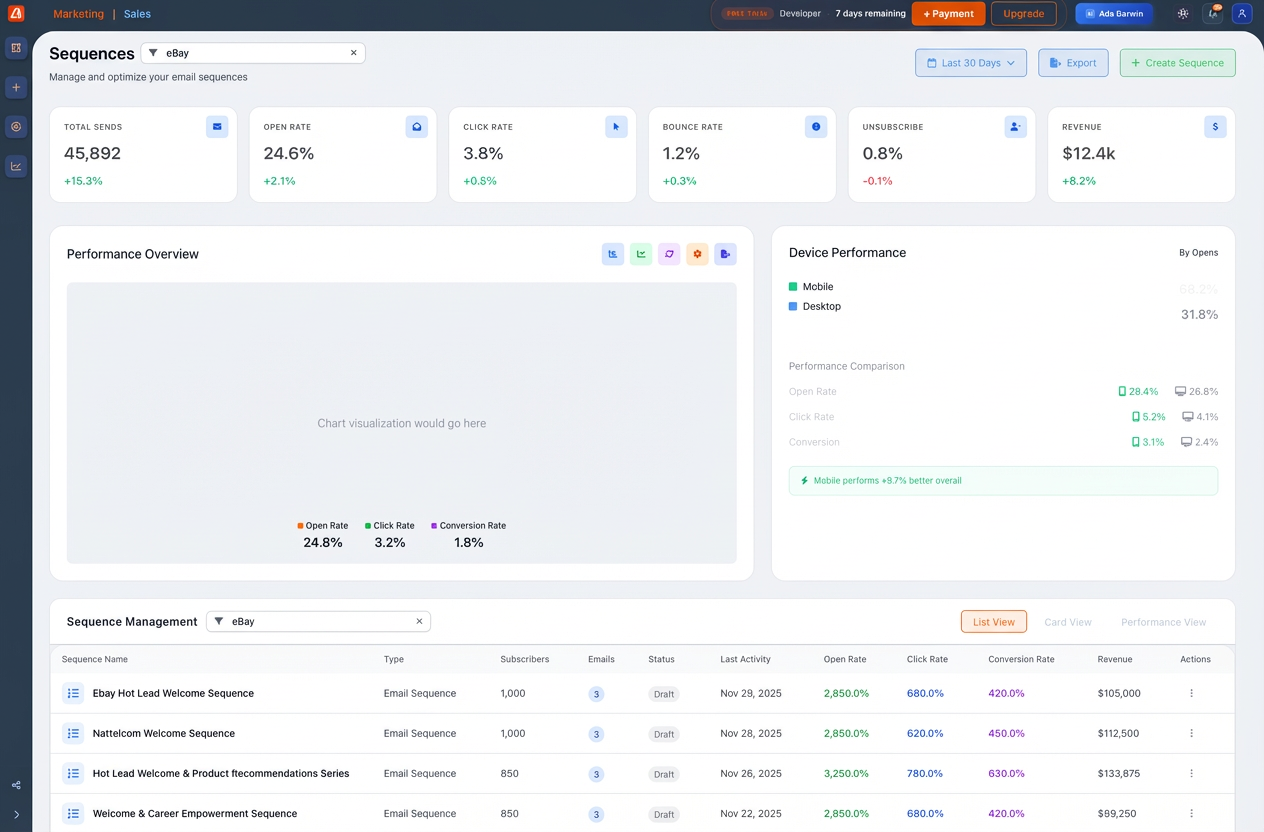1264x832 pixels.
Task: Click the green Mobile legend swatch
Action: [x=793, y=287]
